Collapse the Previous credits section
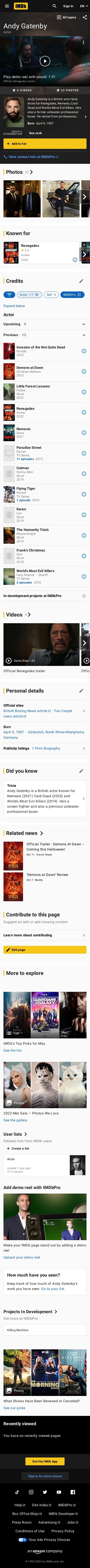90x1568 pixels. coord(45,335)
